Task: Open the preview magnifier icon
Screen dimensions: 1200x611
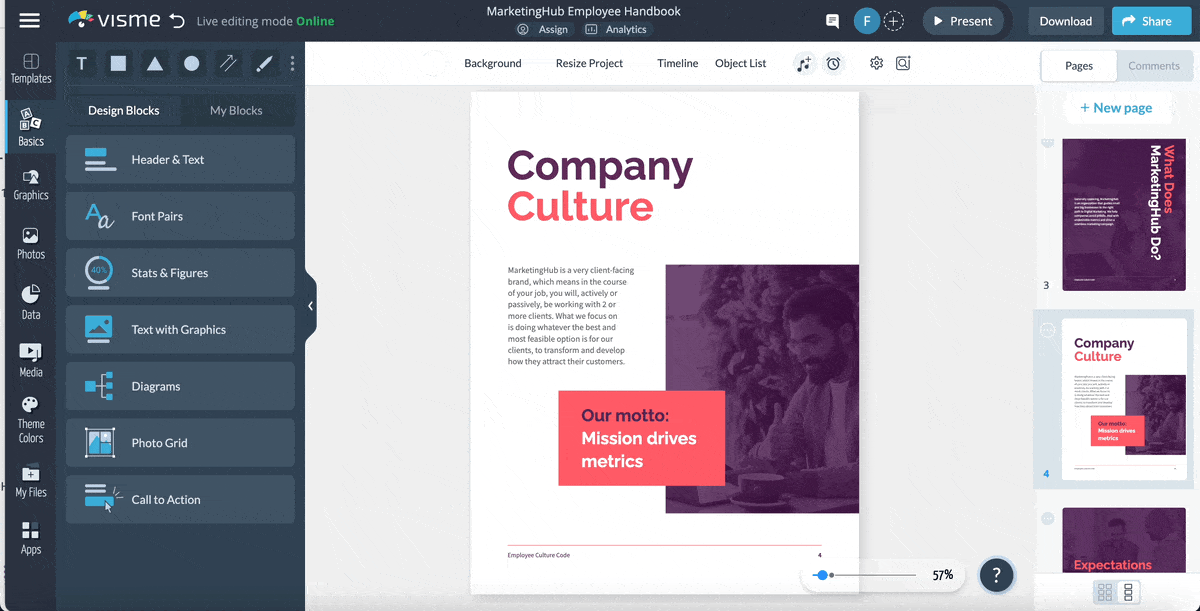Action: click(x=903, y=63)
